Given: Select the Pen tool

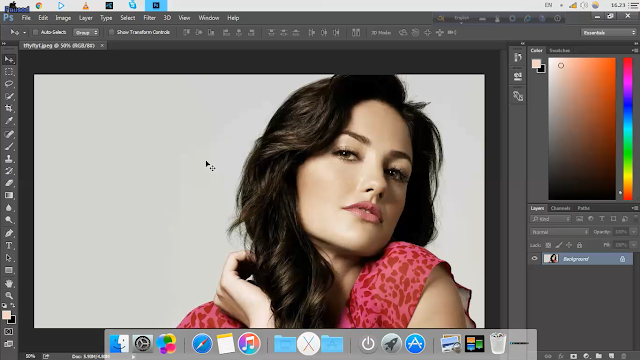Looking at the screenshot, I should (x=9, y=233).
